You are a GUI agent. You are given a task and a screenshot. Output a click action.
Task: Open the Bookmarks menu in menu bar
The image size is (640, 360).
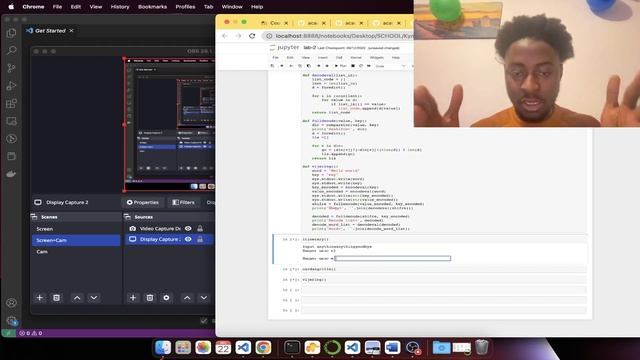pos(152,7)
